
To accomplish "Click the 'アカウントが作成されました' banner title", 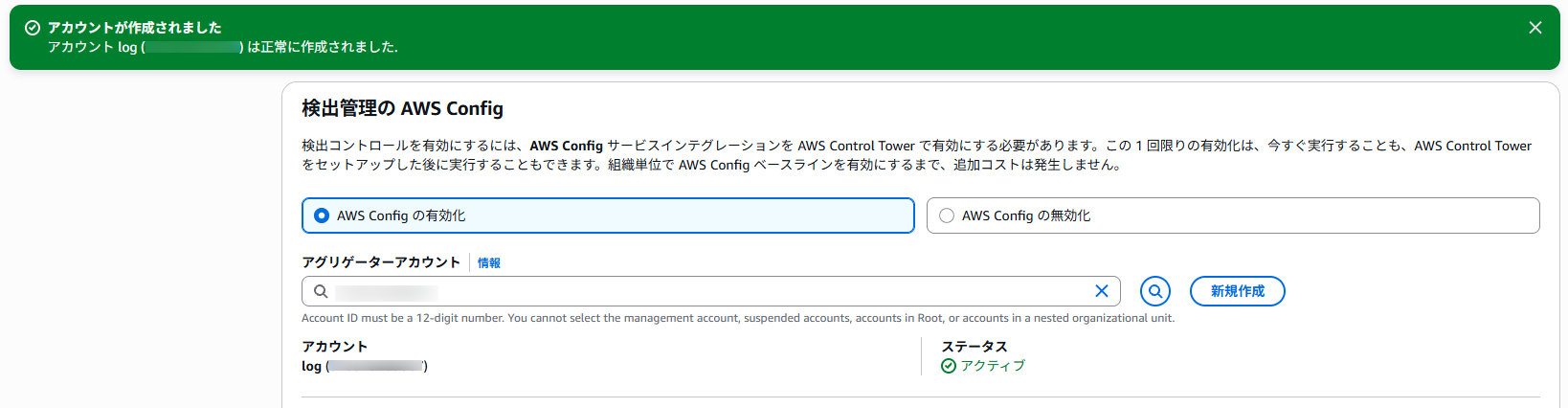I will coord(134,28).
